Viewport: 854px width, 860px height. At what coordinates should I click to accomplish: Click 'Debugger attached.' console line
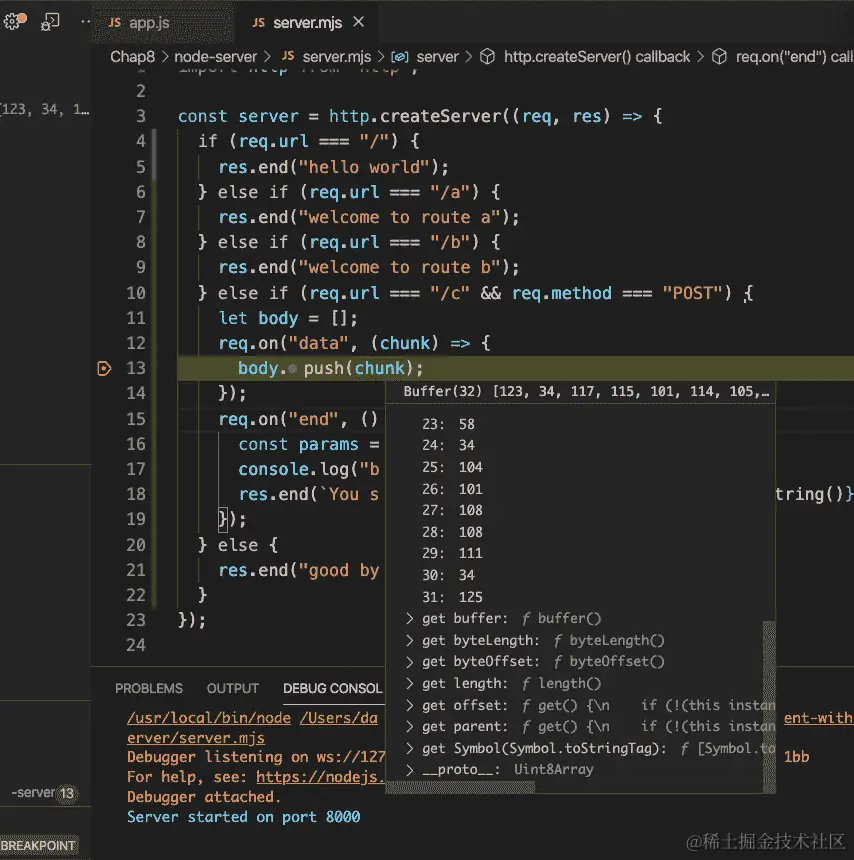pyautogui.click(x=203, y=797)
